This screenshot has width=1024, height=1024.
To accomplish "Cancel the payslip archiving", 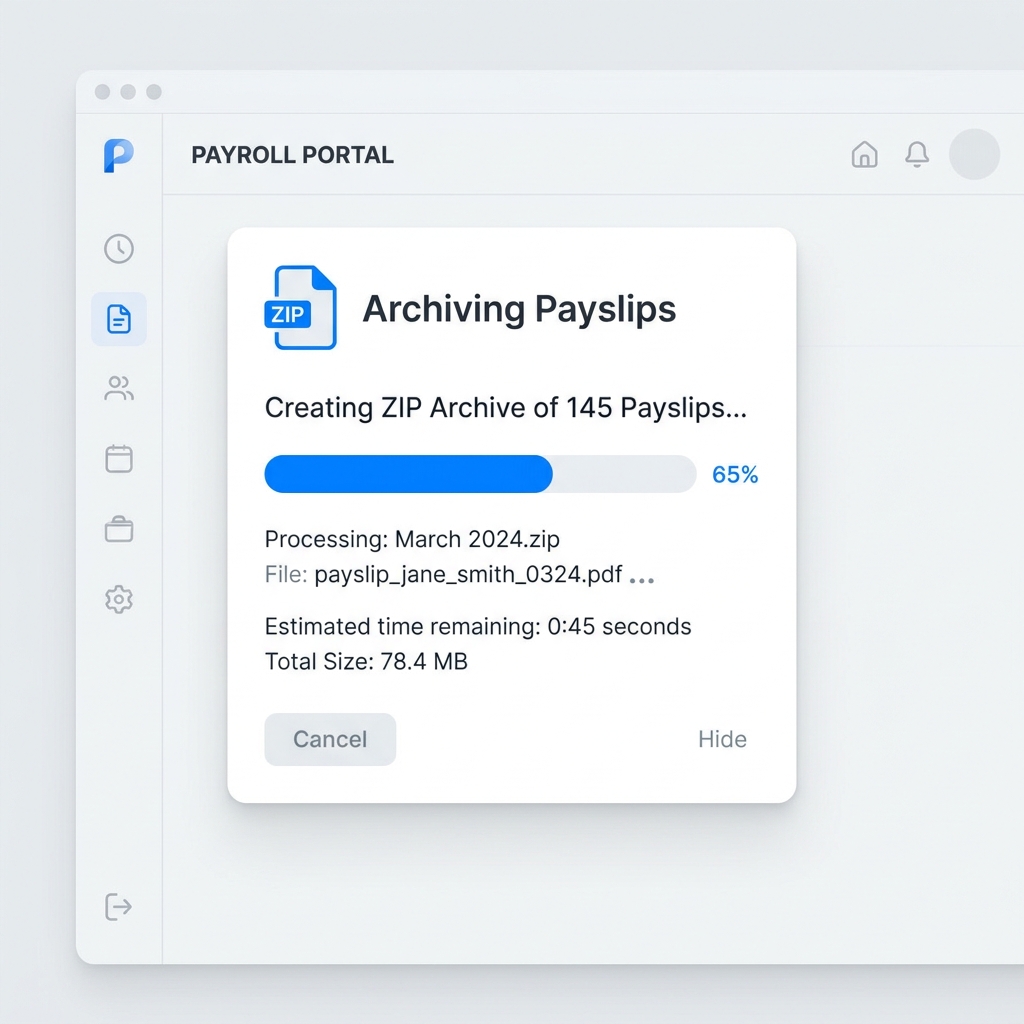I will click(330, 739).
